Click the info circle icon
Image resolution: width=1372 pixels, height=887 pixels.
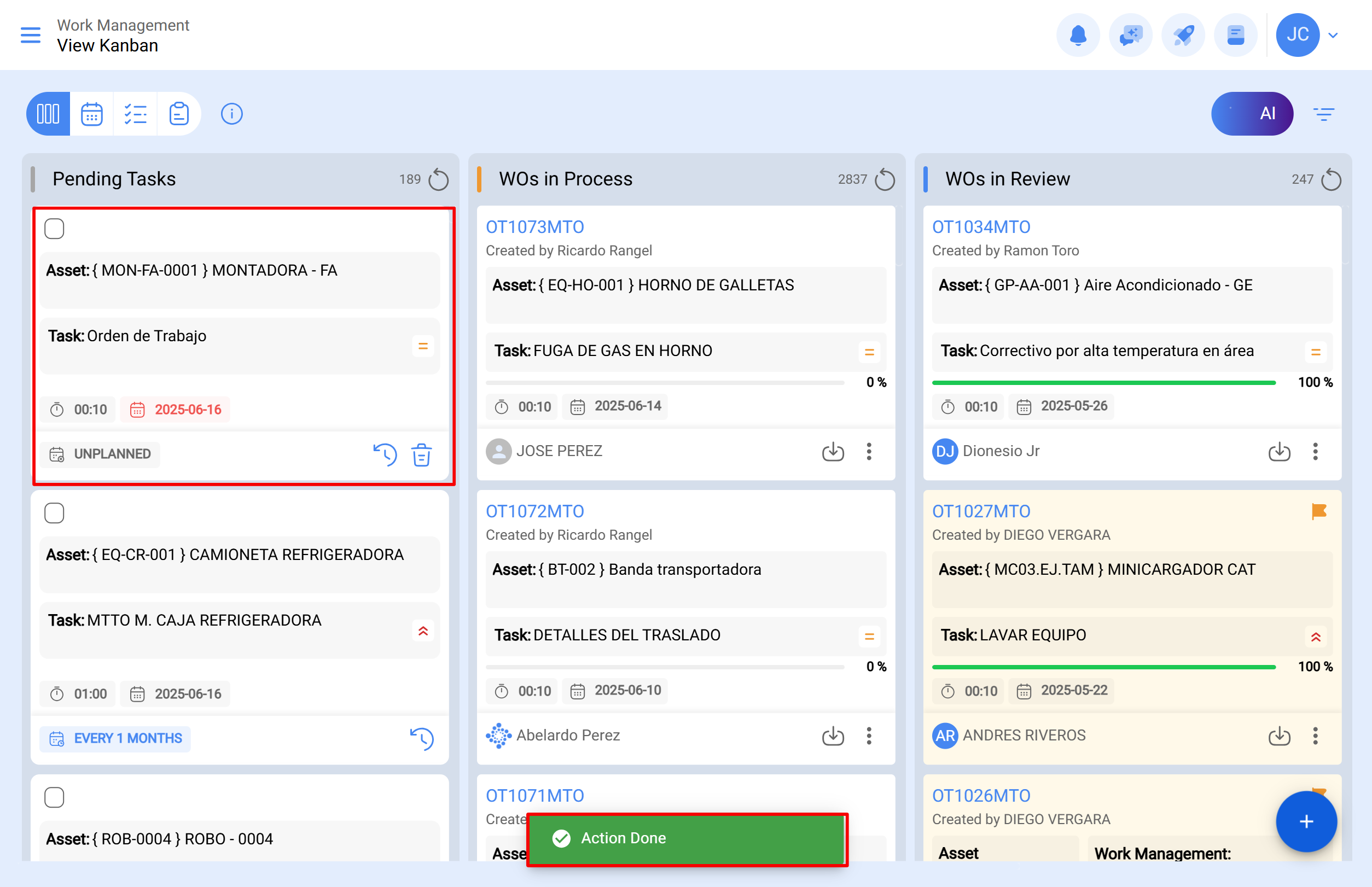(x=231, y=113)
